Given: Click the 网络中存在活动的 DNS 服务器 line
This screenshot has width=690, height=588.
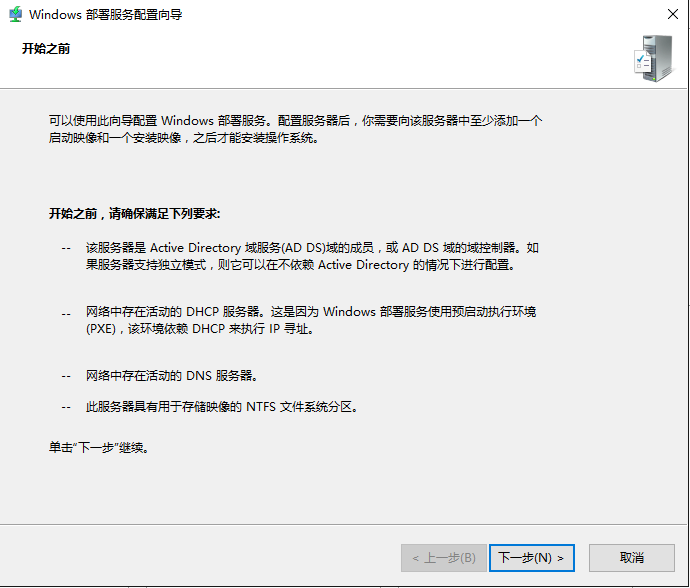Looking at the screenshot, I should pos(172,375).
